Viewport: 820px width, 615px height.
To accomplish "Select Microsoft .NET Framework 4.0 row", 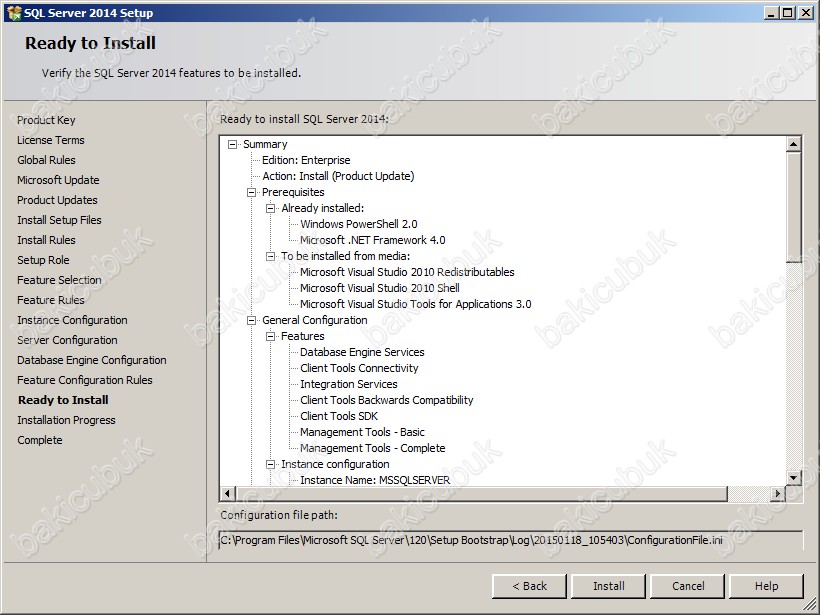I will (373, 240).
